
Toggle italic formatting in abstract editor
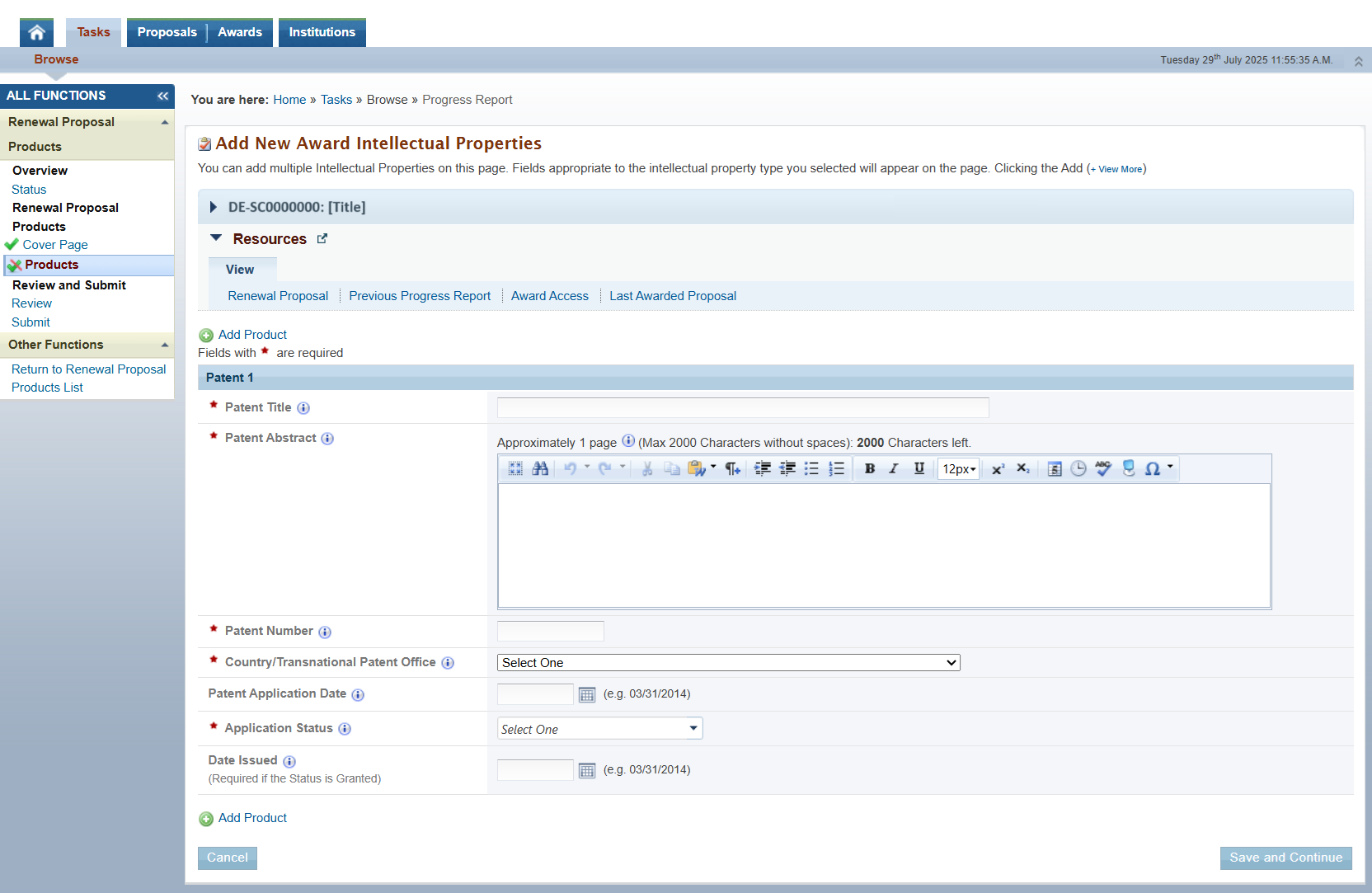point(894,468)
